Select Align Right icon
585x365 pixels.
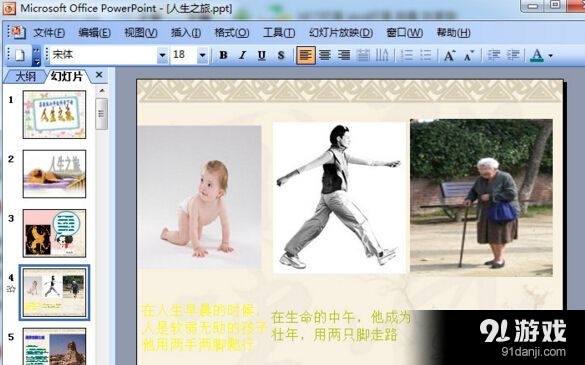coord(344,55)
